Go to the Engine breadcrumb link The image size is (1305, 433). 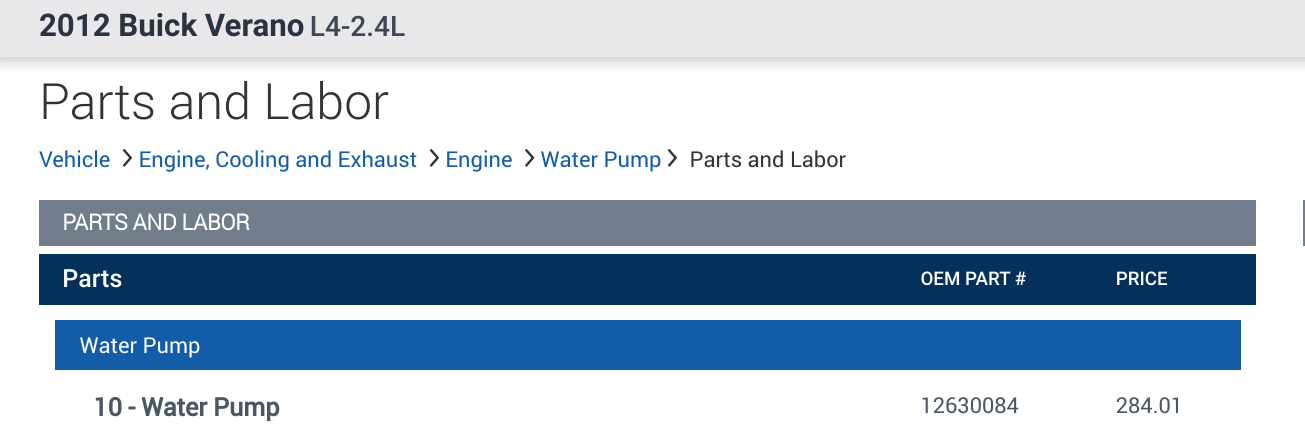(478, 160)
